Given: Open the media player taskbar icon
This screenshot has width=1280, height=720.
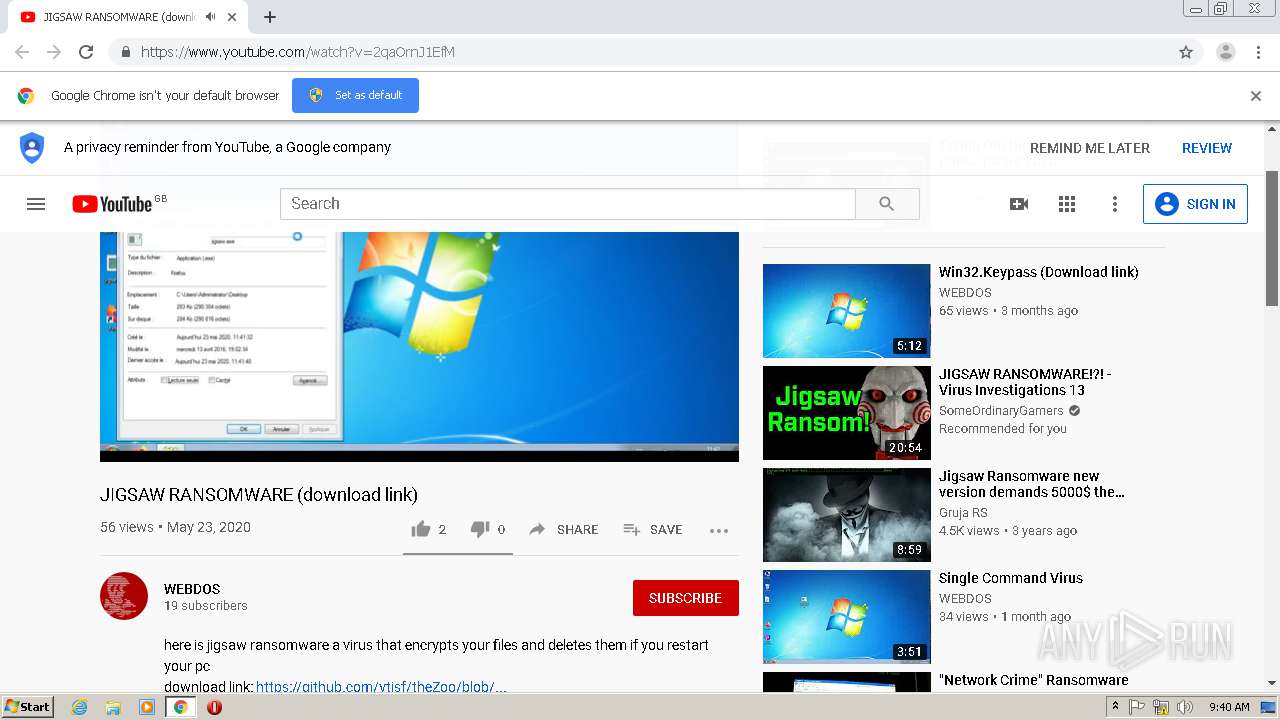Looking at the screenshot, I should (x=147, y=707).
